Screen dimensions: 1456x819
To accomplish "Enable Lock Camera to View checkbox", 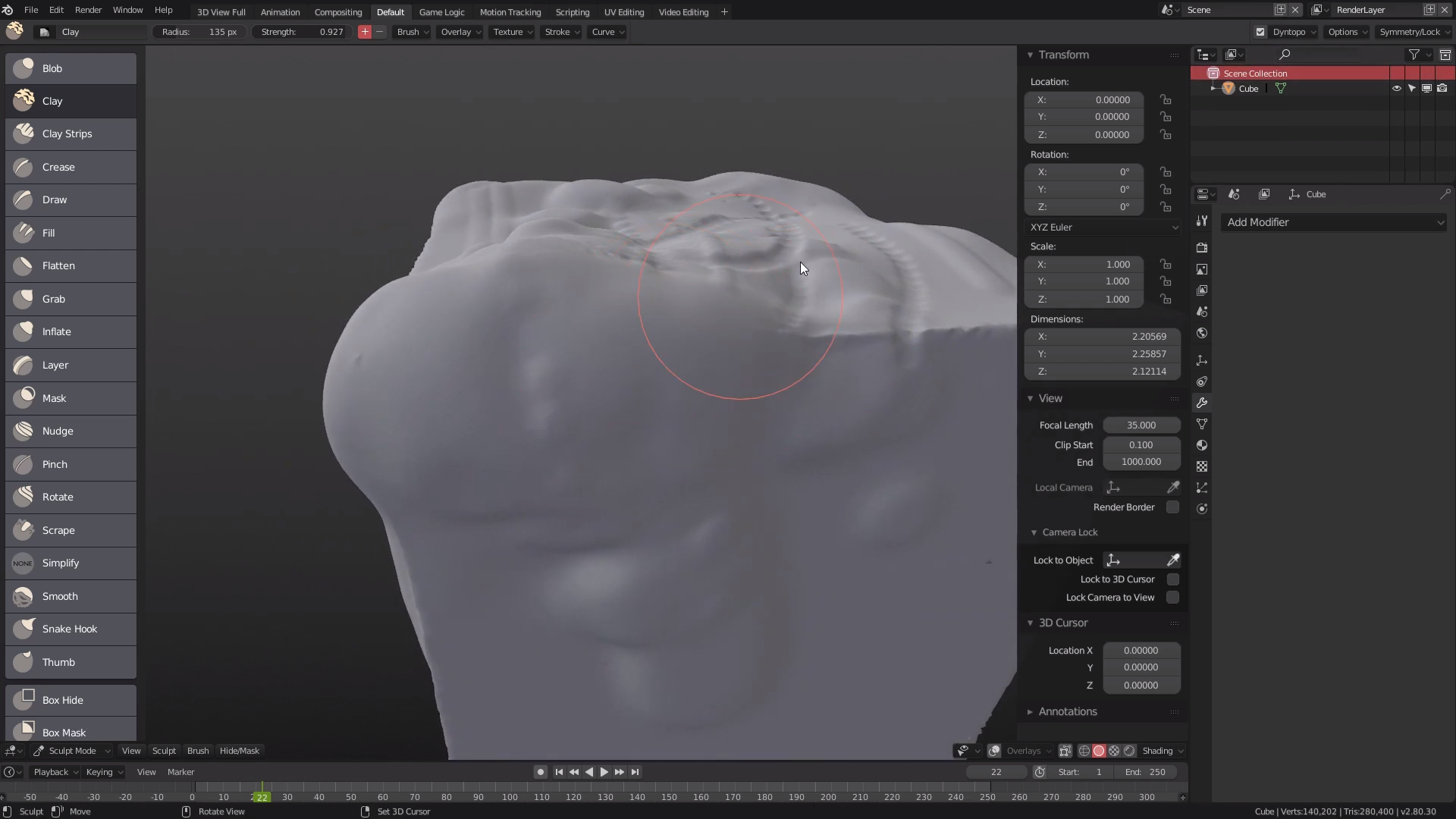I will pos(1172,598).
